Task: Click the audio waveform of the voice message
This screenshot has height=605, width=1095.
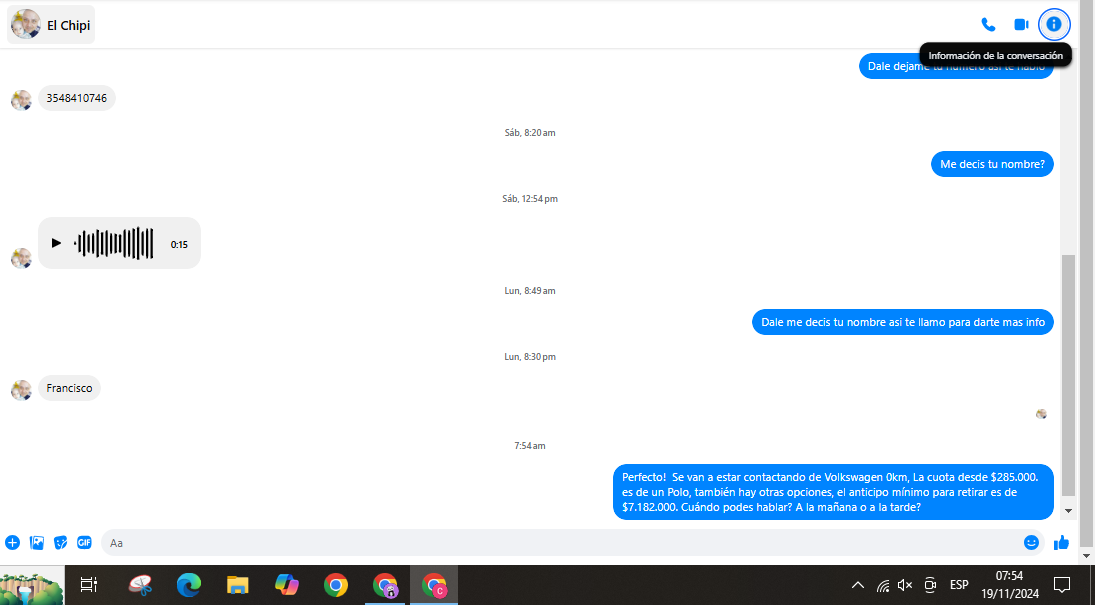Action: click(116, 243)
